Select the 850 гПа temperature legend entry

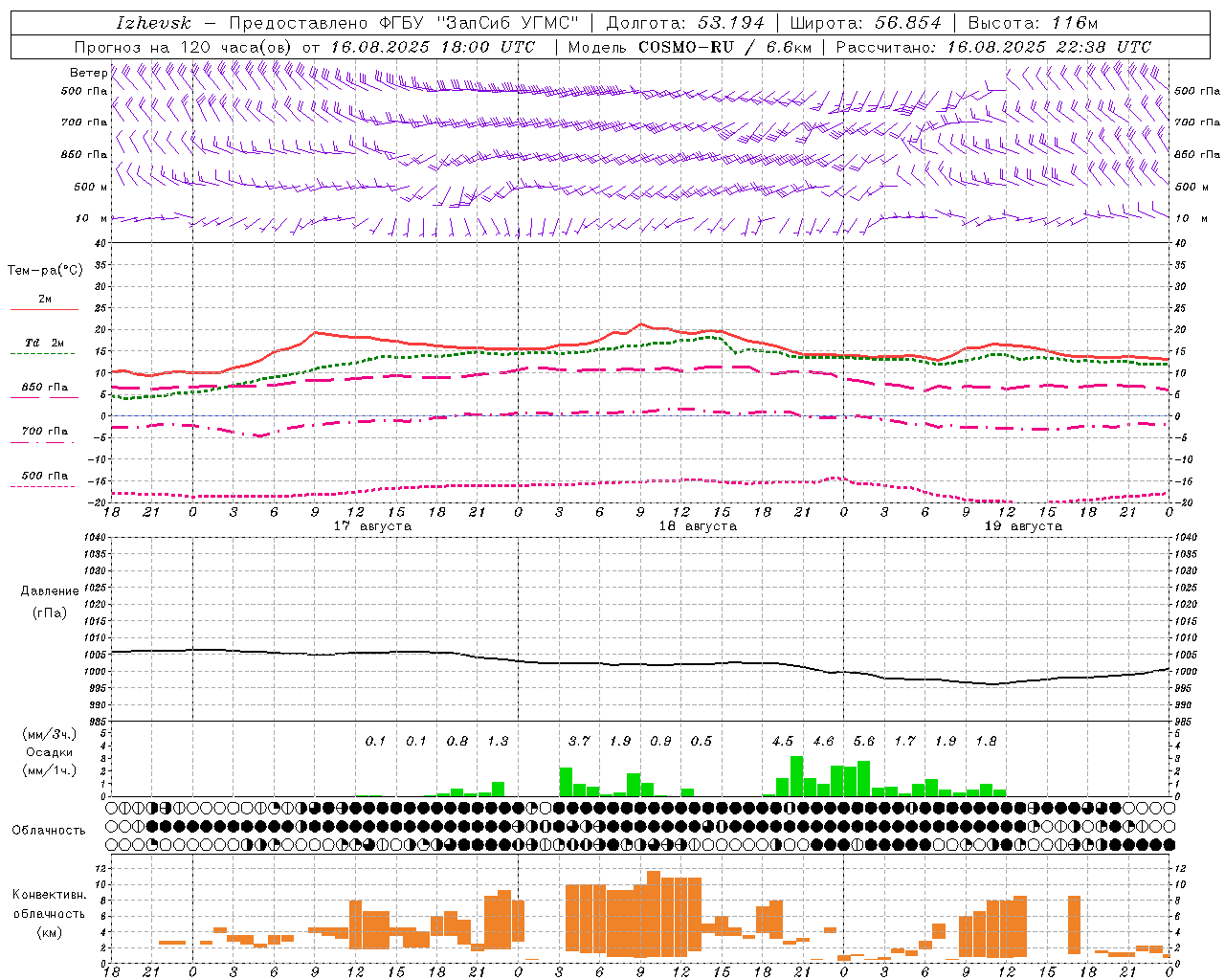(x=44, y=388)
